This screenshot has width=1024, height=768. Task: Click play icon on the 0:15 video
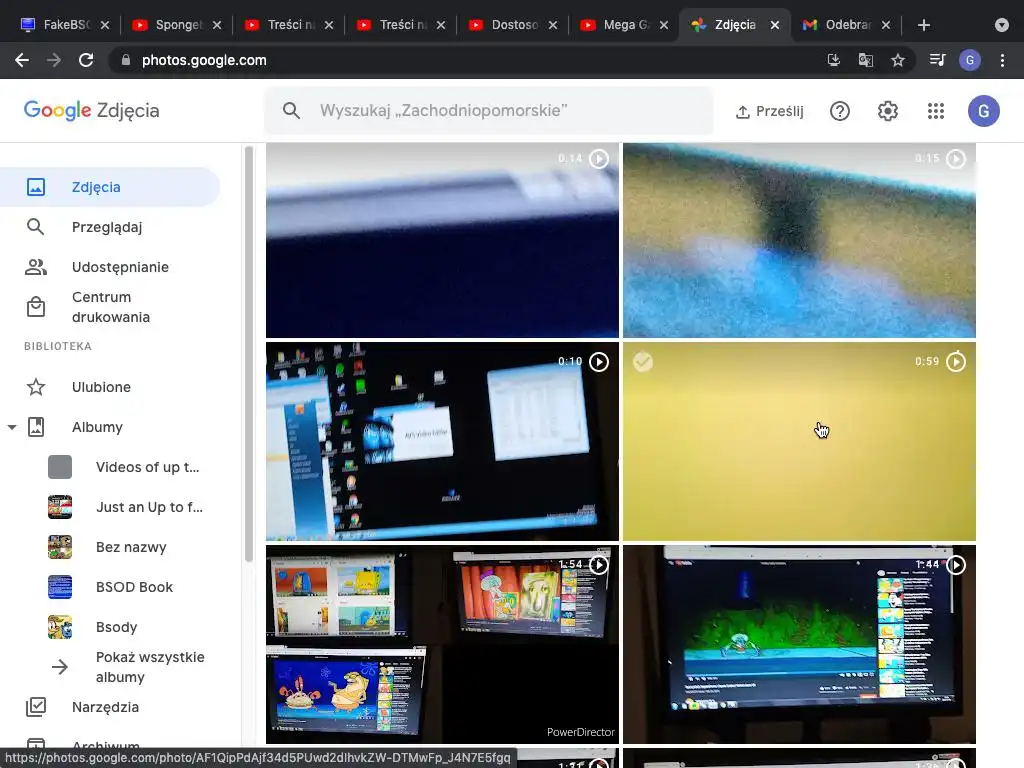point(956,159)
